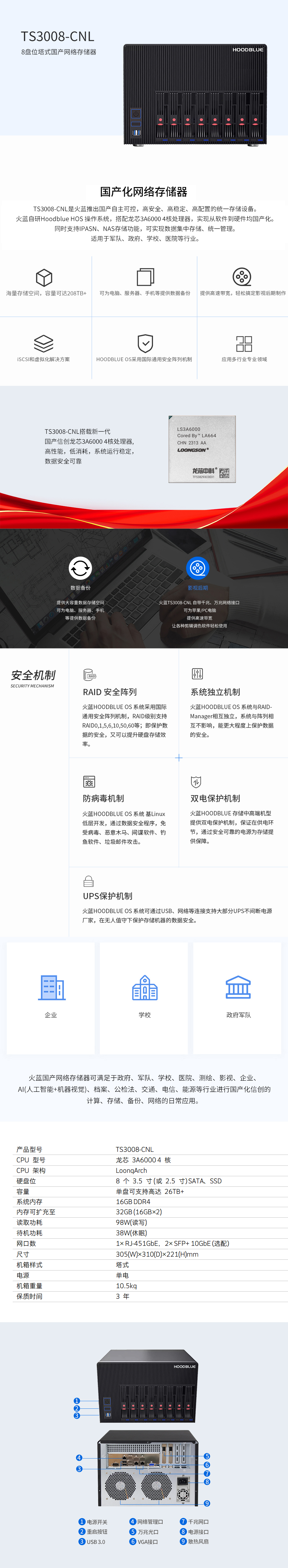Click the HOODBLUE logo on the top product photo
This screenshot has height=1568, width=288.
coord(248,50)
